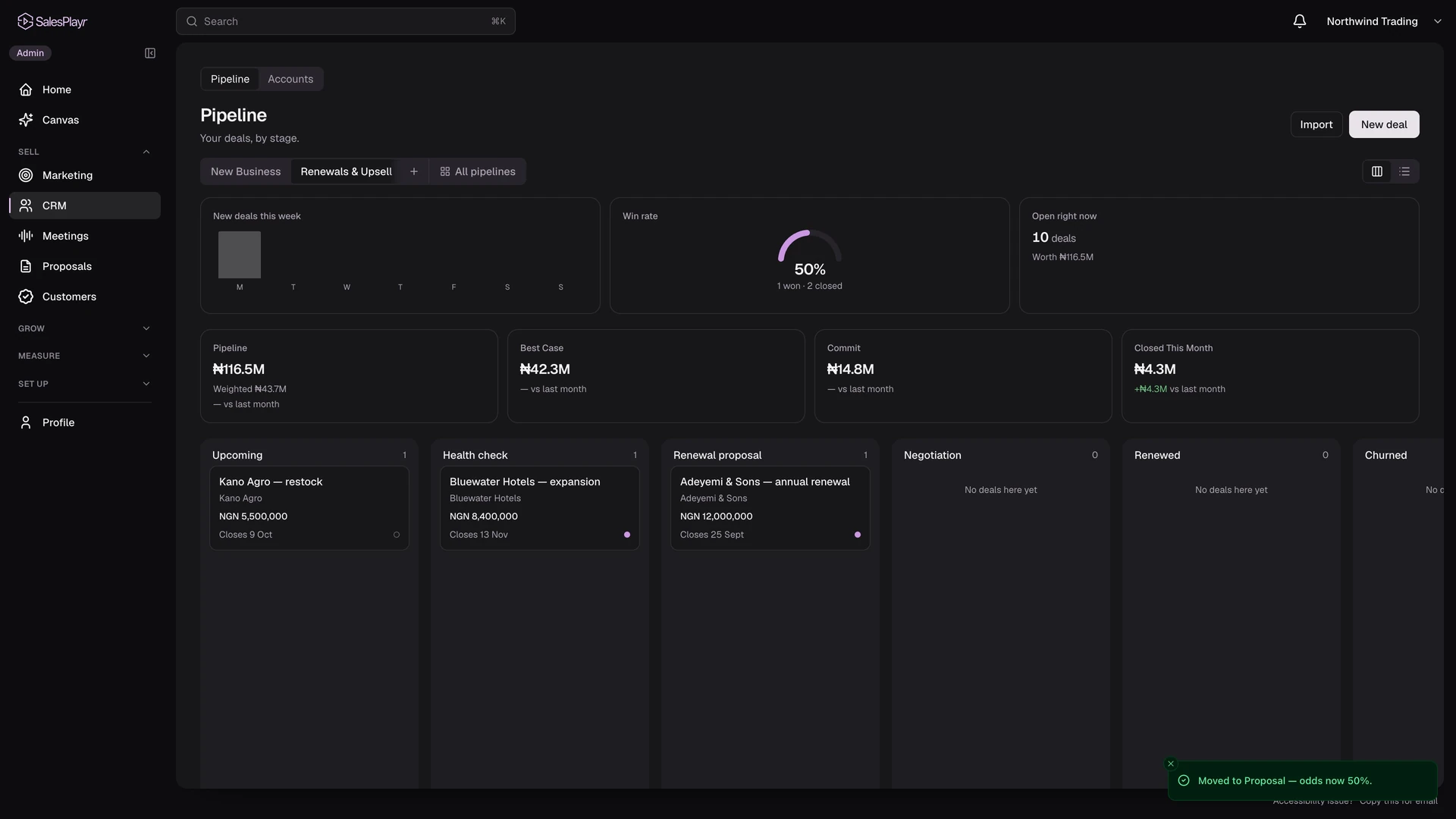Click the Home house icon
The width and height of the screenshot is (1456, 819).
[x=26, y=89]
